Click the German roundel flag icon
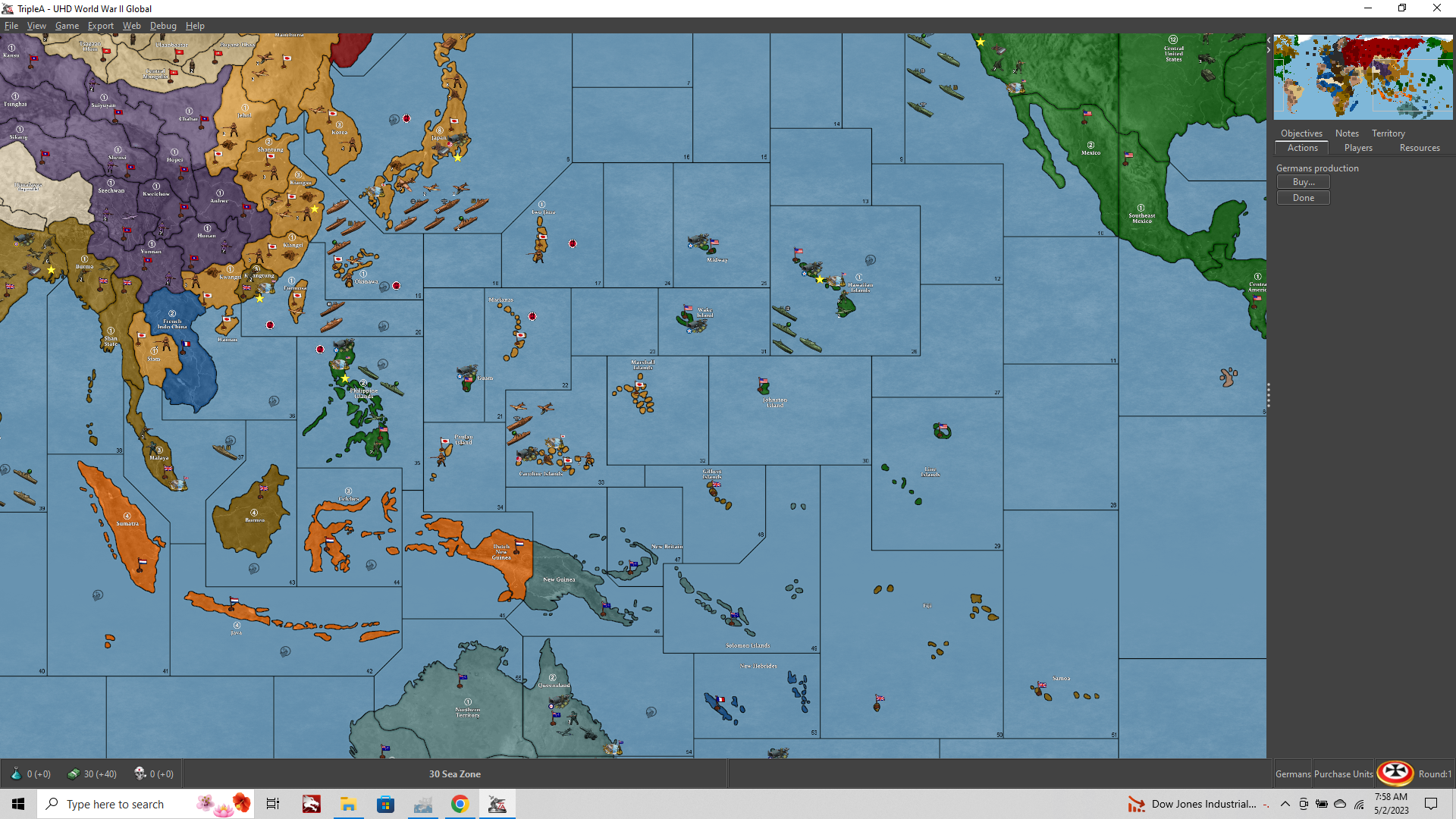1456x819 pixels. pos(1395,773)
